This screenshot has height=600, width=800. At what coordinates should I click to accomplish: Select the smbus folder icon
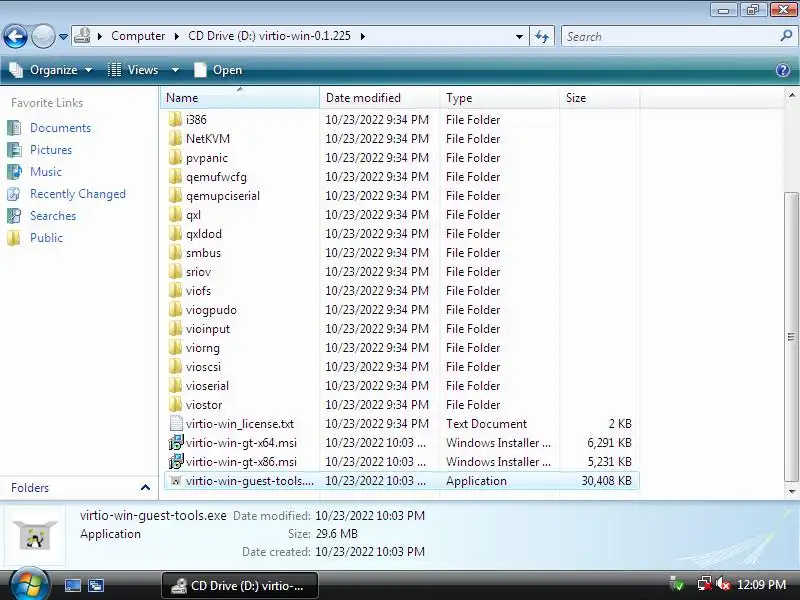(175, 253)
